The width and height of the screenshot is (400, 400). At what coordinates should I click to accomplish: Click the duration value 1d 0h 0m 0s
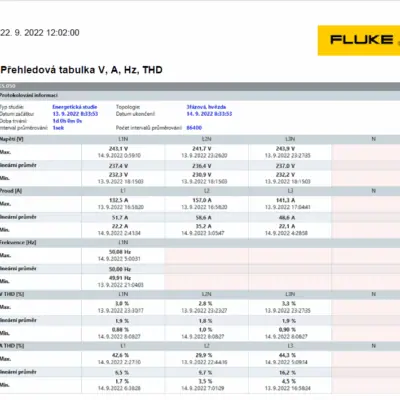[x=67, y=121]
